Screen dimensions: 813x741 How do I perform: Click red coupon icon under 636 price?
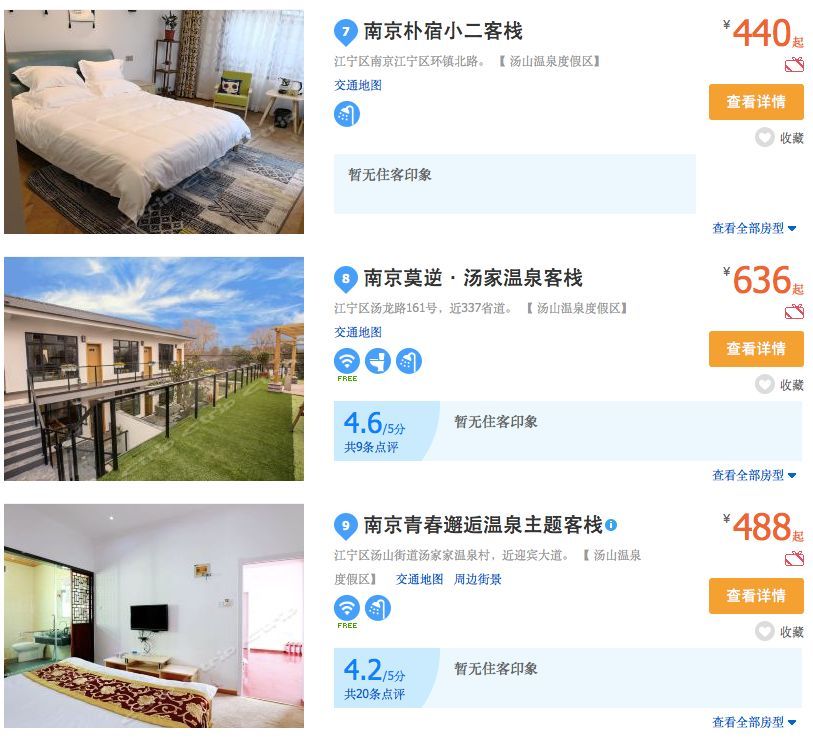pyautogui.click(x=794, y=312)
